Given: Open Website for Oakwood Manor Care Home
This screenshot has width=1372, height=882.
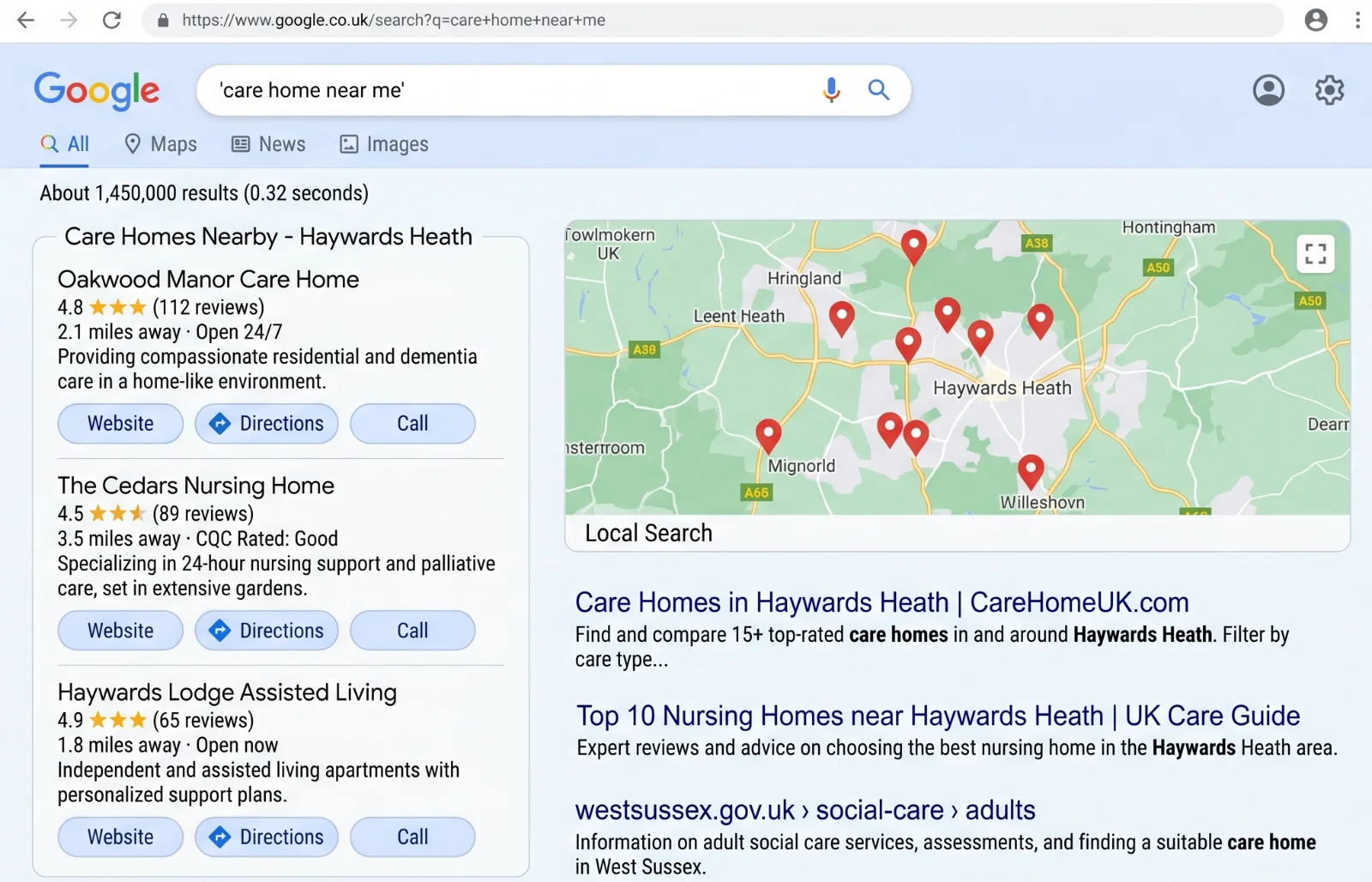Looking at the screenshot, I should [x=121, y=423].
